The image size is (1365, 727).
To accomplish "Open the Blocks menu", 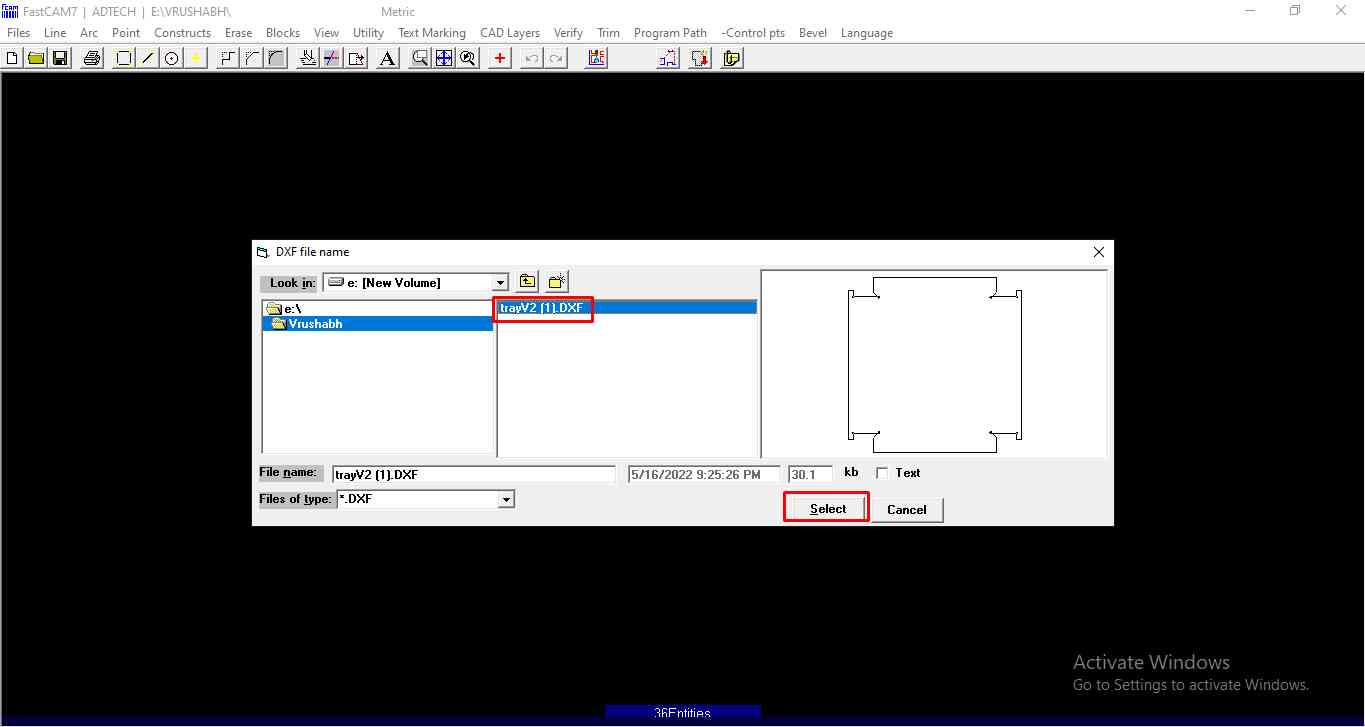I will pyautogui.click(x=283, y=33).
